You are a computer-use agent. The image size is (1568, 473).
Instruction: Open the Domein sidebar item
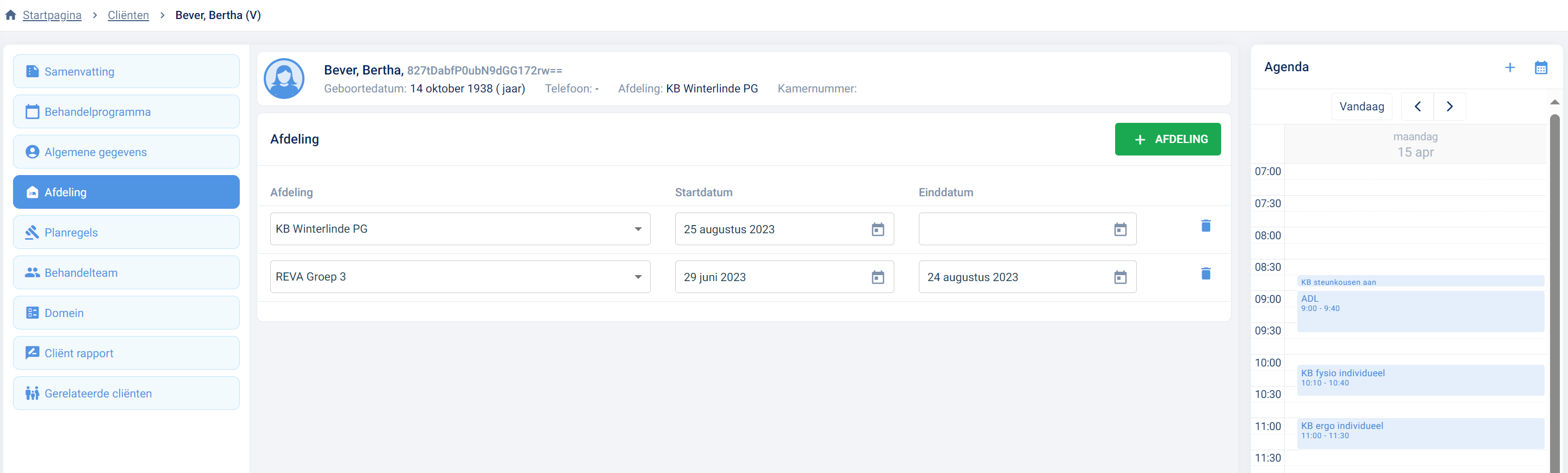click(126, 312)
